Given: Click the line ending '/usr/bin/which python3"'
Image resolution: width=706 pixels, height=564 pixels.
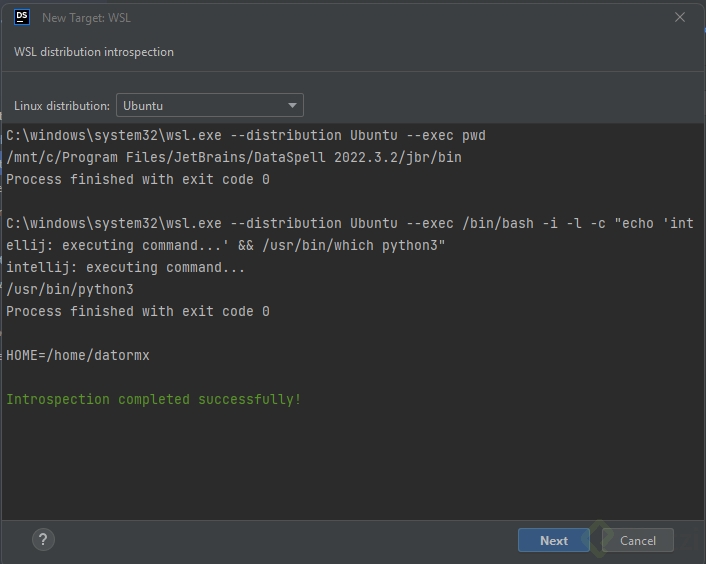Looking at the screenshot, I should 225,245.
